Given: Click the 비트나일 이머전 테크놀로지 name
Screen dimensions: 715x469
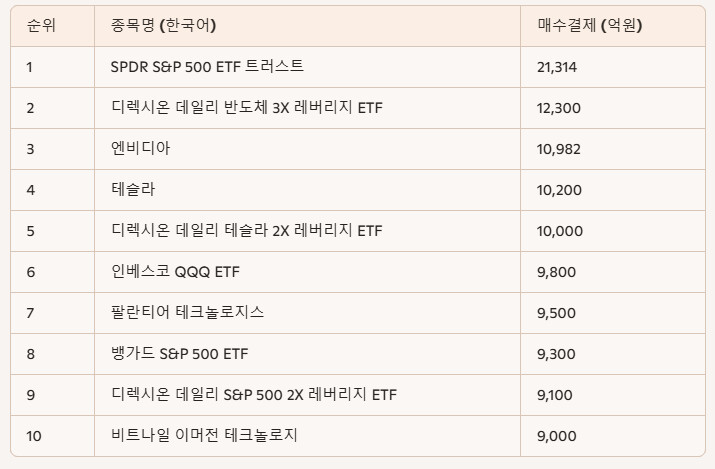Looking at the screenshot, I should point(204,436).
